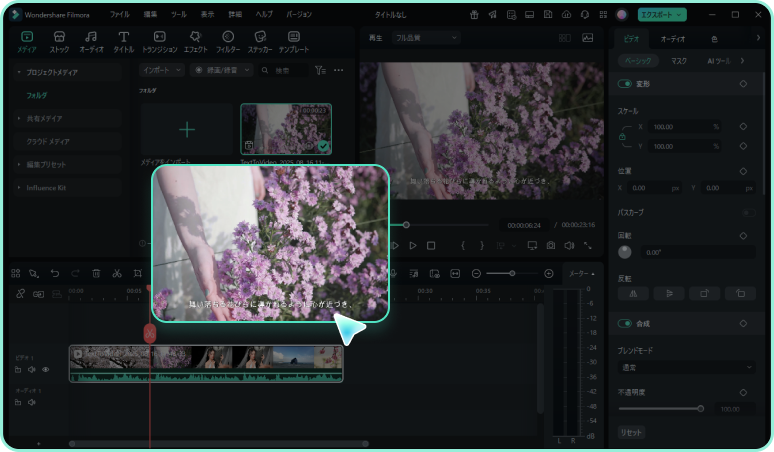The height and width of the screenshot is (452, 774).
Task: Open the ヘルプ menu
Action: [264, 14]
